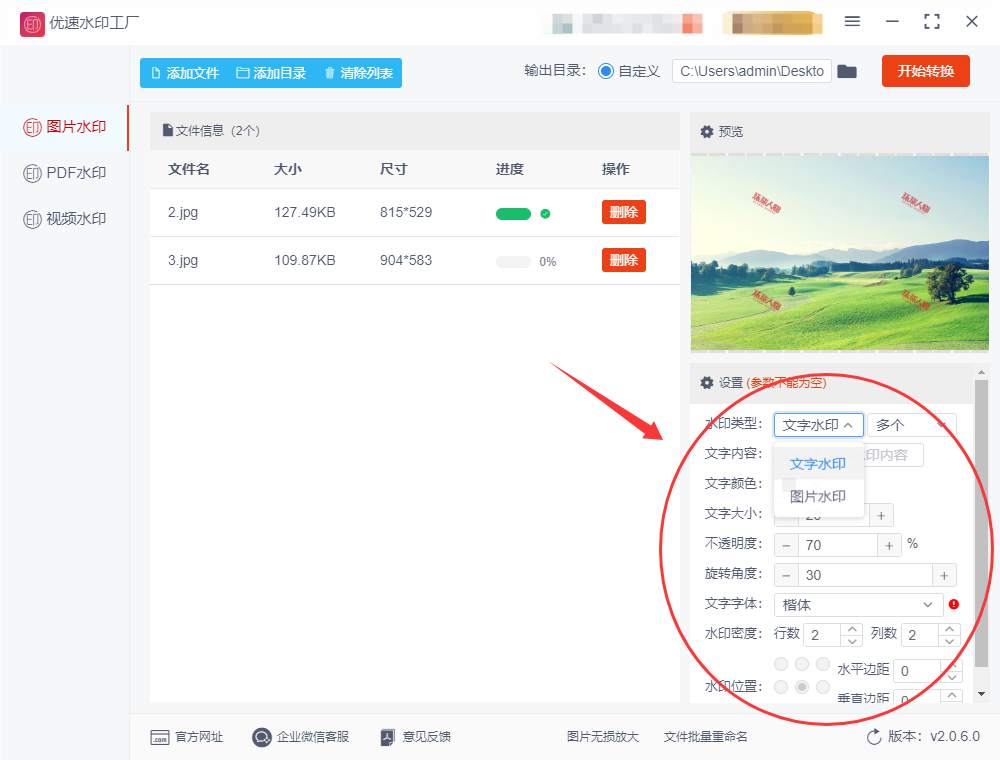The height and width of the screenshot is (760, 1000).
Task: Open the 文字字体 dropdown showing 楷体
Action: click(x=858, y=604)
